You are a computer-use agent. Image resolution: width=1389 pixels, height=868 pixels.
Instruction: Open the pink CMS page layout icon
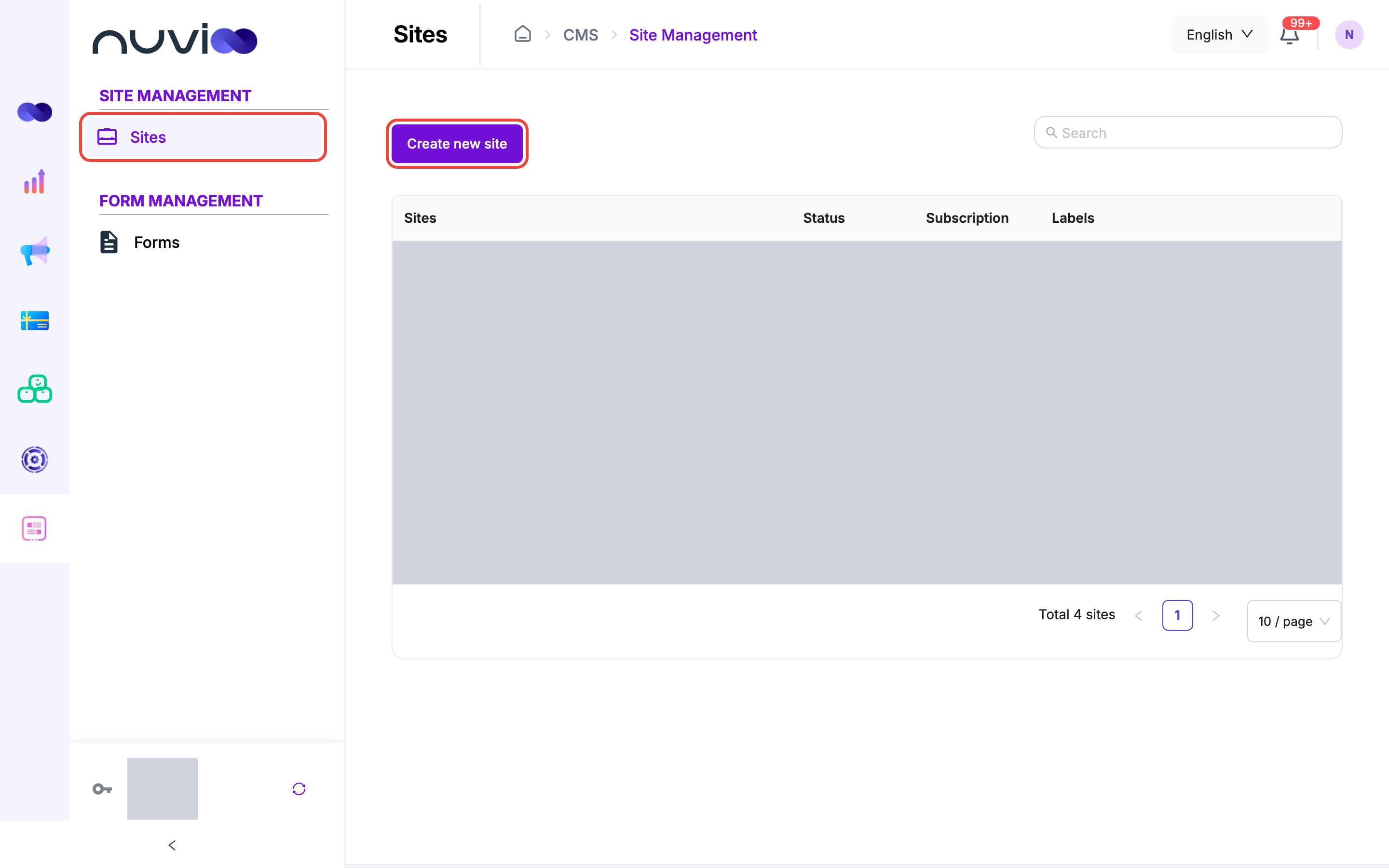[x=34, y=528]
